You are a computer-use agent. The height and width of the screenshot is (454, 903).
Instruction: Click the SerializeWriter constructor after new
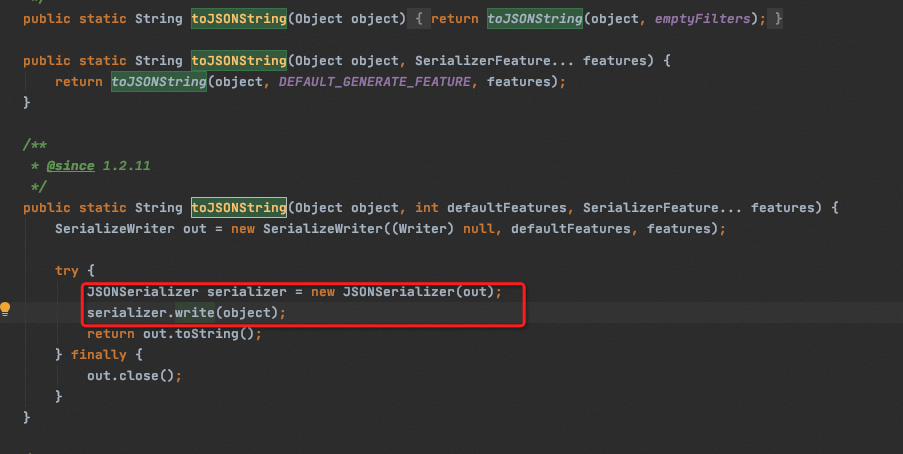tap(323, 229)
